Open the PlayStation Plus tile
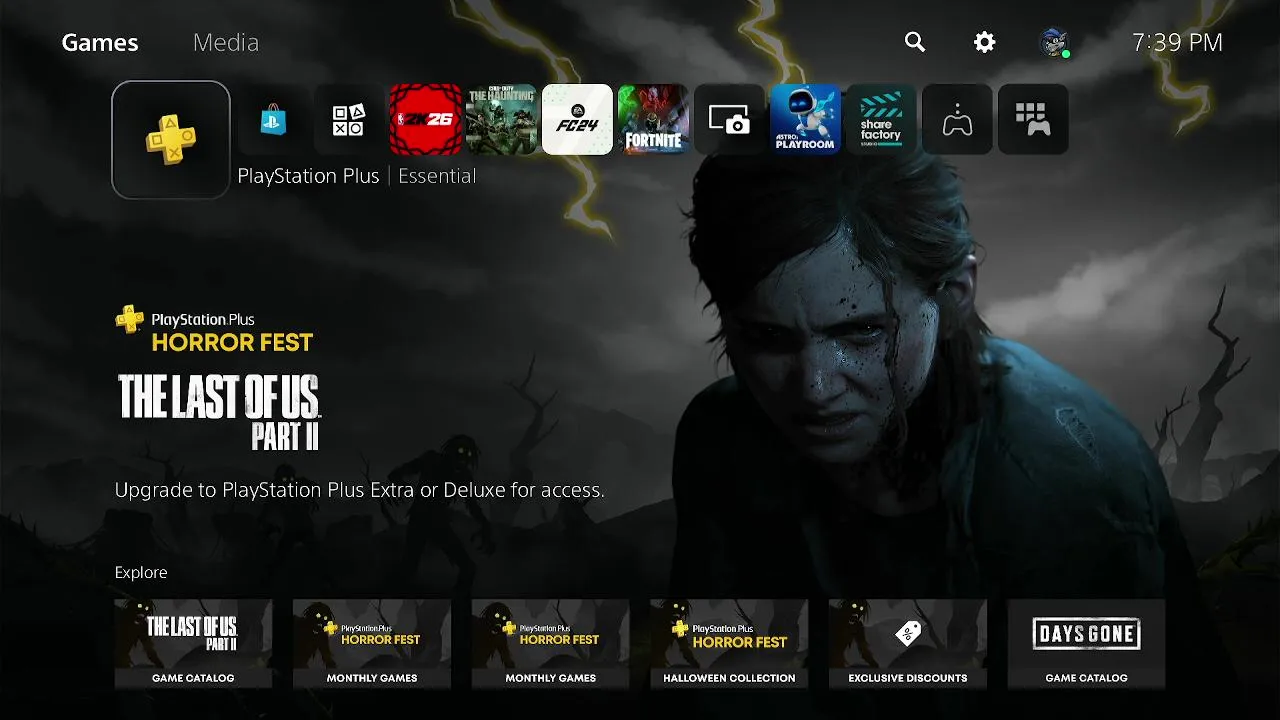The image size is (1280, 720). (x=171, y=140)
